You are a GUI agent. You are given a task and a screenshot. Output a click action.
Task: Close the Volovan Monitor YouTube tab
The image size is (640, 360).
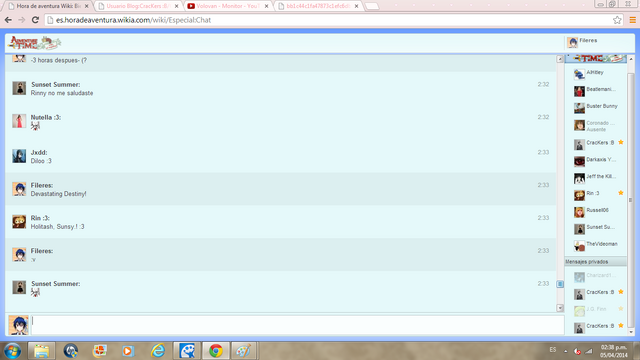click(267, 6)
